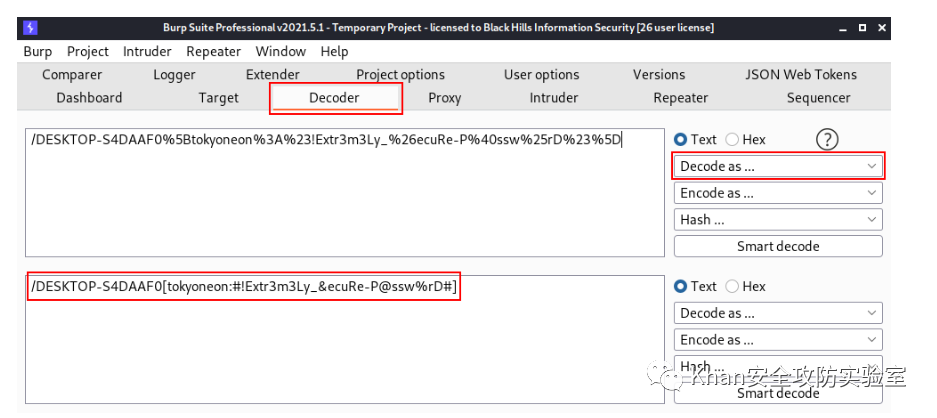This screenshot has height=418, width=937.
Task: Switch to the User options tab
Action: (x=541, y=75)
